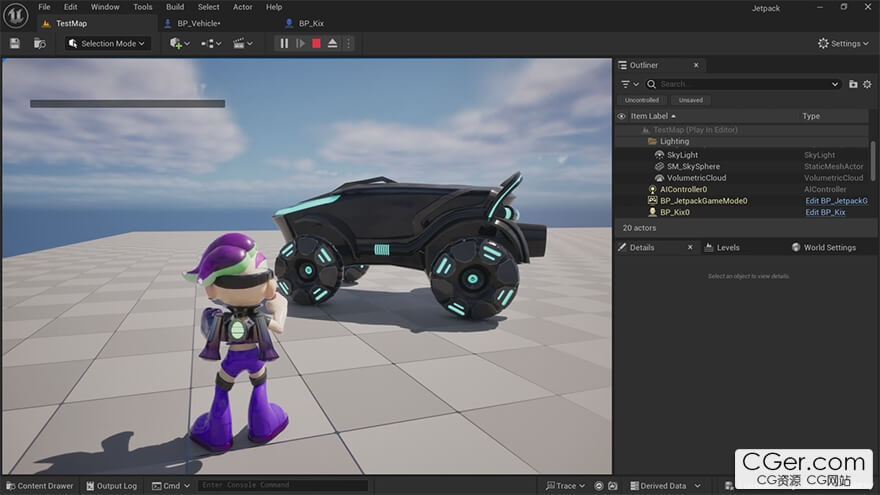Select the BP_Kix0 actor row
The width and height of the screenshot is (880, 495).
click(742, 213)
